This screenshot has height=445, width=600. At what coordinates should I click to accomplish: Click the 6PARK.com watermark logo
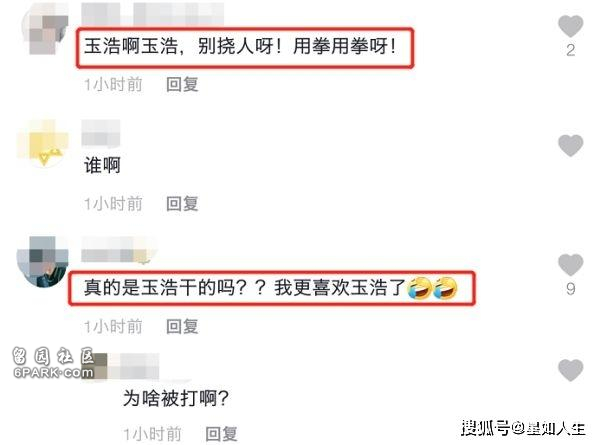[53, 362]
